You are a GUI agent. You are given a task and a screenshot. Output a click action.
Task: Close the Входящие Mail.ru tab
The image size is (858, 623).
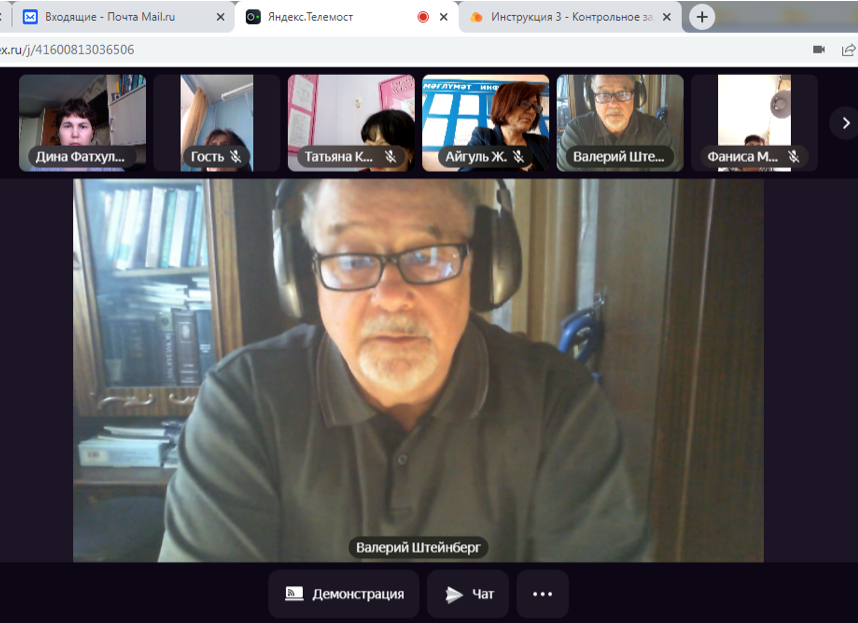point(220,17)
